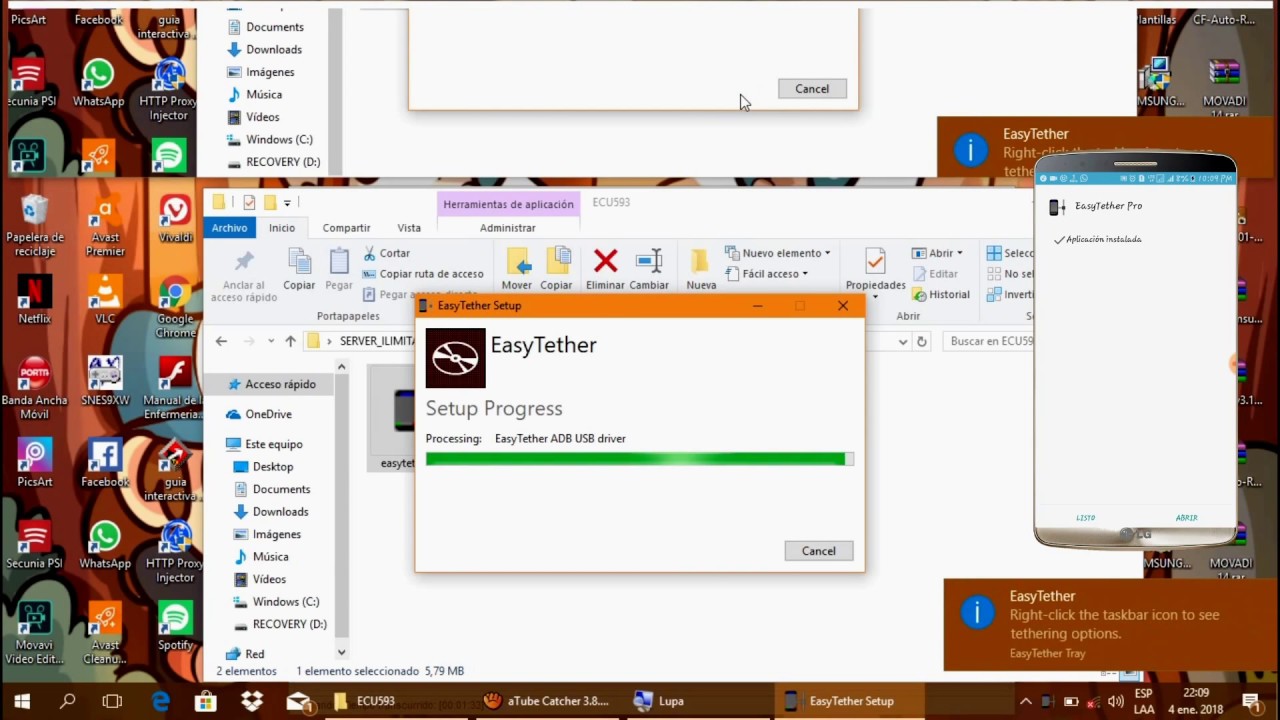Select OneDrive in navigation pane
This screenshot has height=720, width=1280.
[258, 414]
